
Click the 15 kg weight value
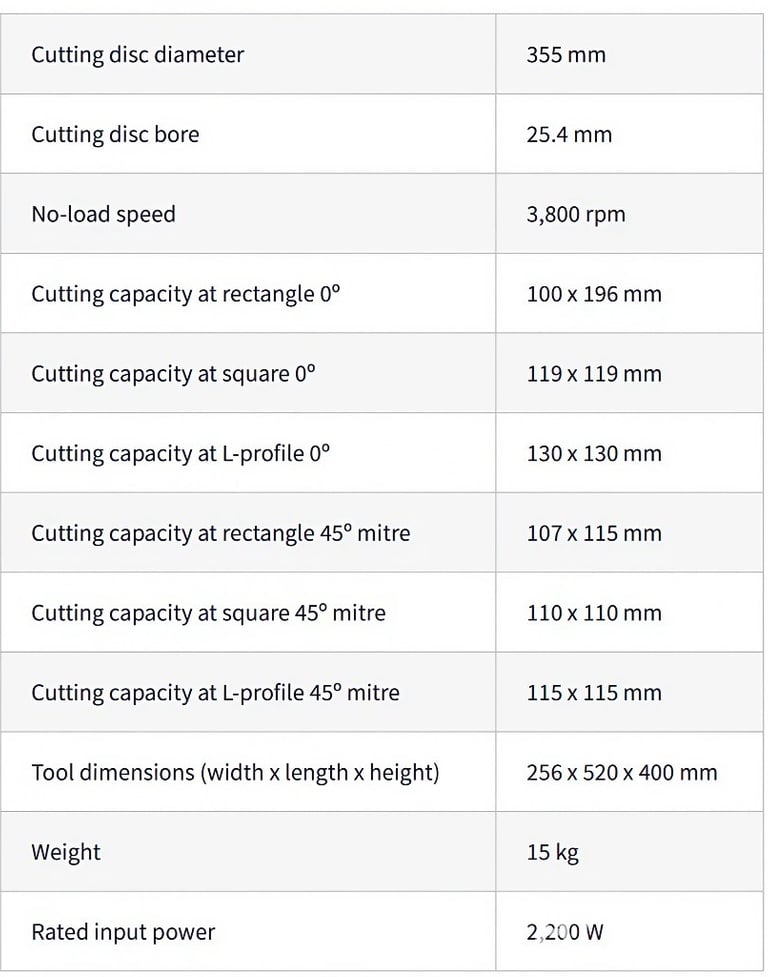(x=552, y=852)
